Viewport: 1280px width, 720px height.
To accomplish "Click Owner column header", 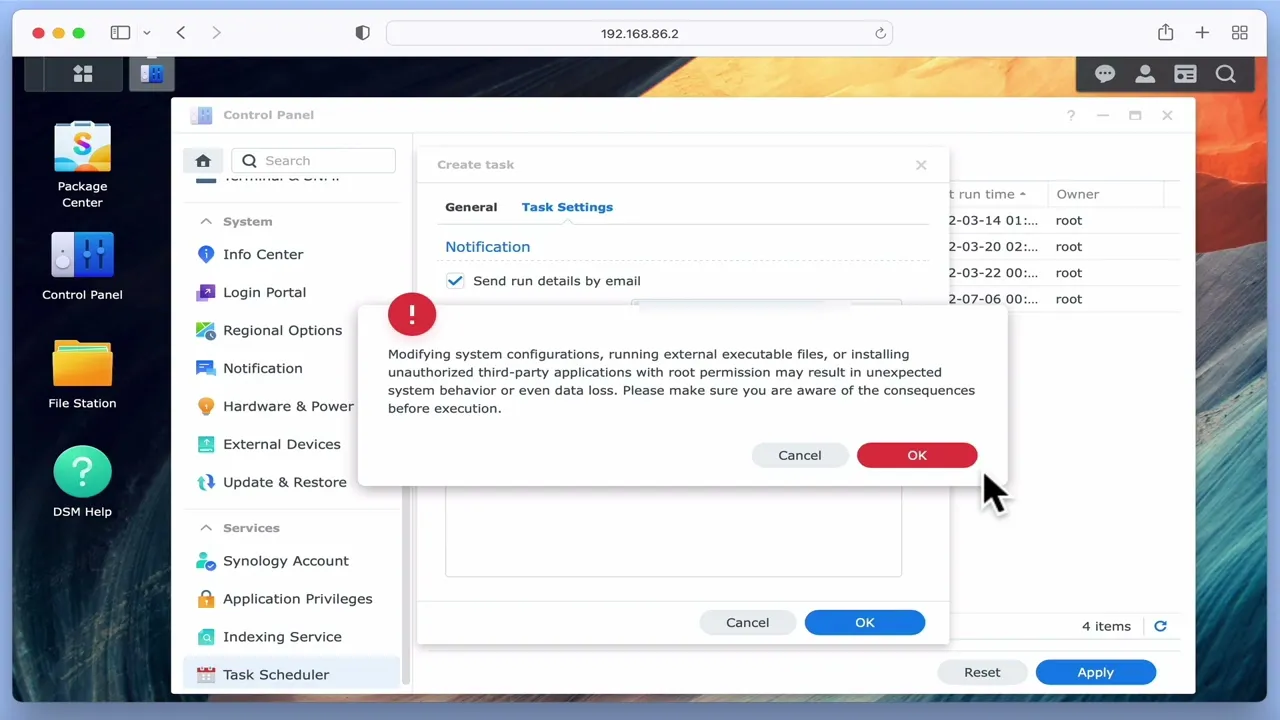I will point(1078,194).
